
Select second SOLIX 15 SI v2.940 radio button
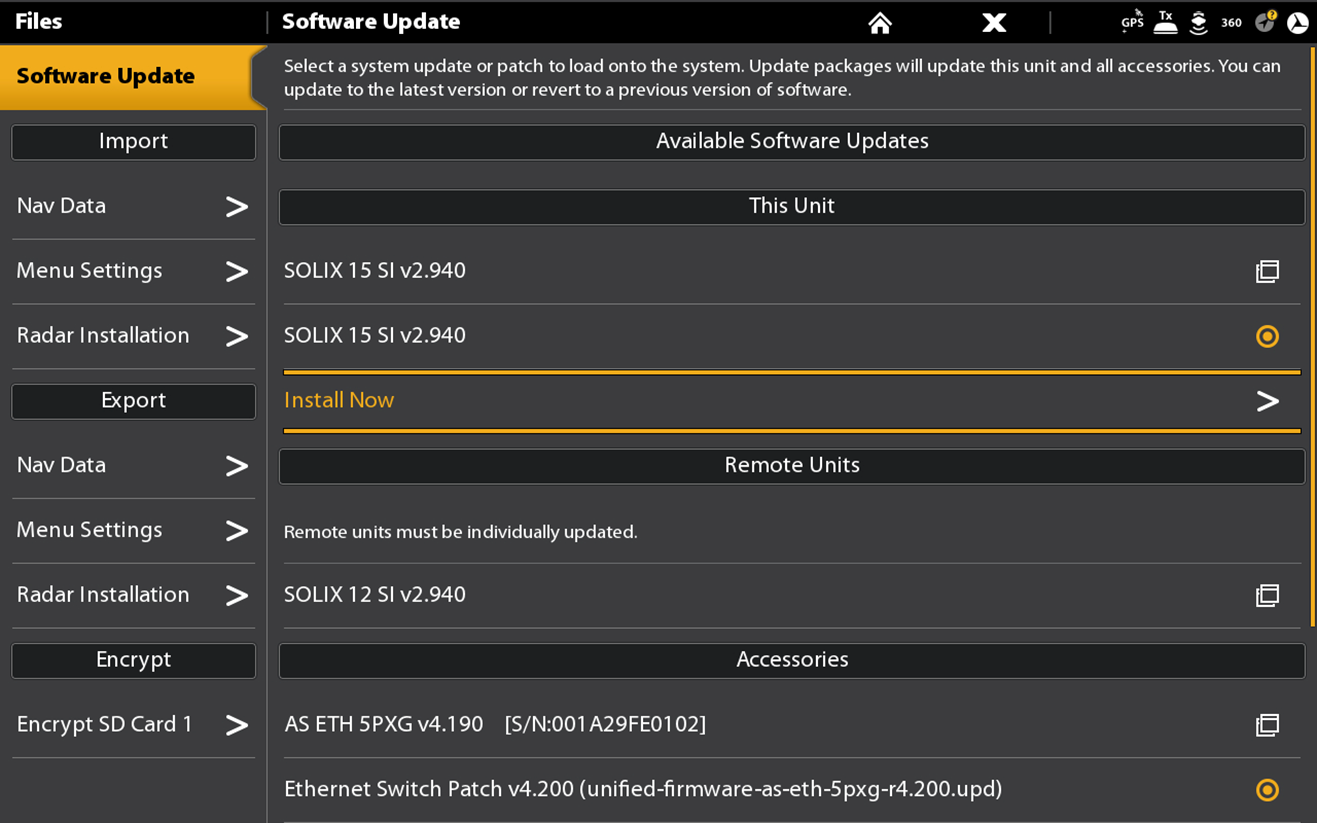click(x=1267, y=336)
